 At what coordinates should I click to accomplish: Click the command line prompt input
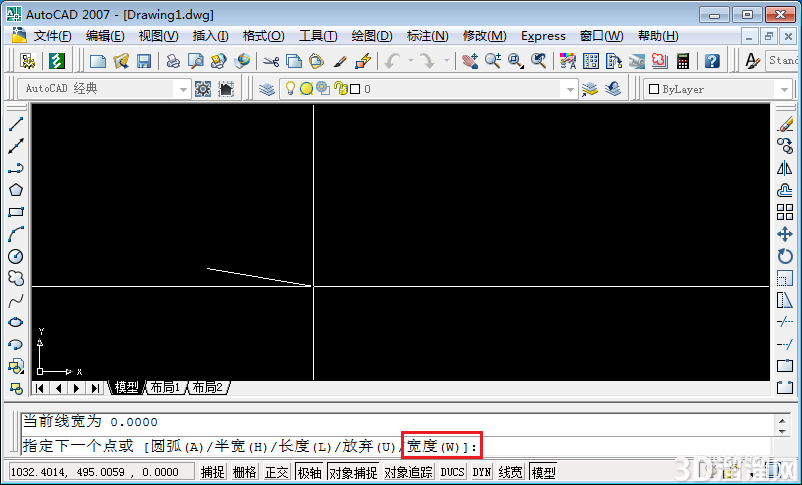396,446
